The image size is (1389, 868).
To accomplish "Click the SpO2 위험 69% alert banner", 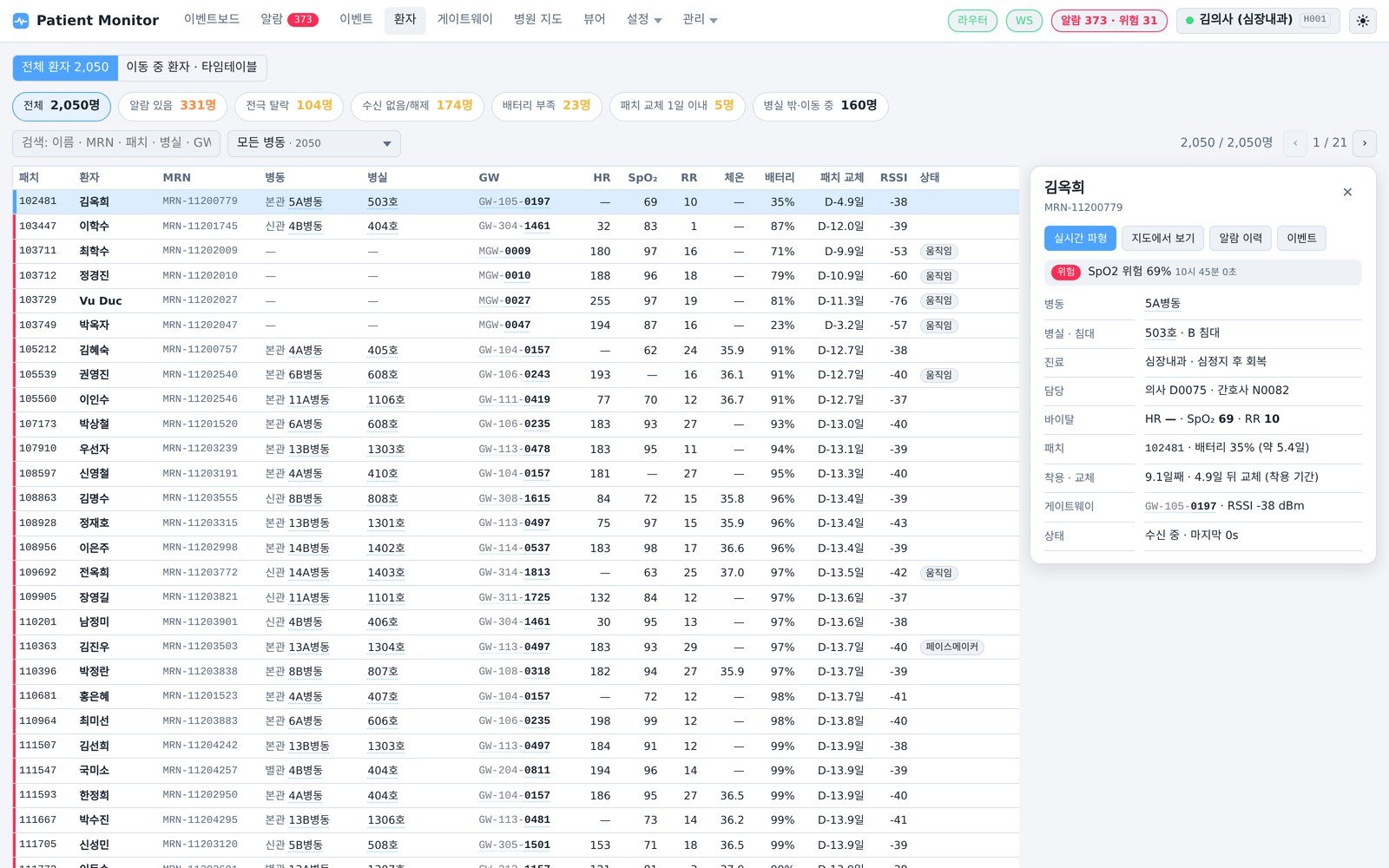I will [x=1203, y=272].
